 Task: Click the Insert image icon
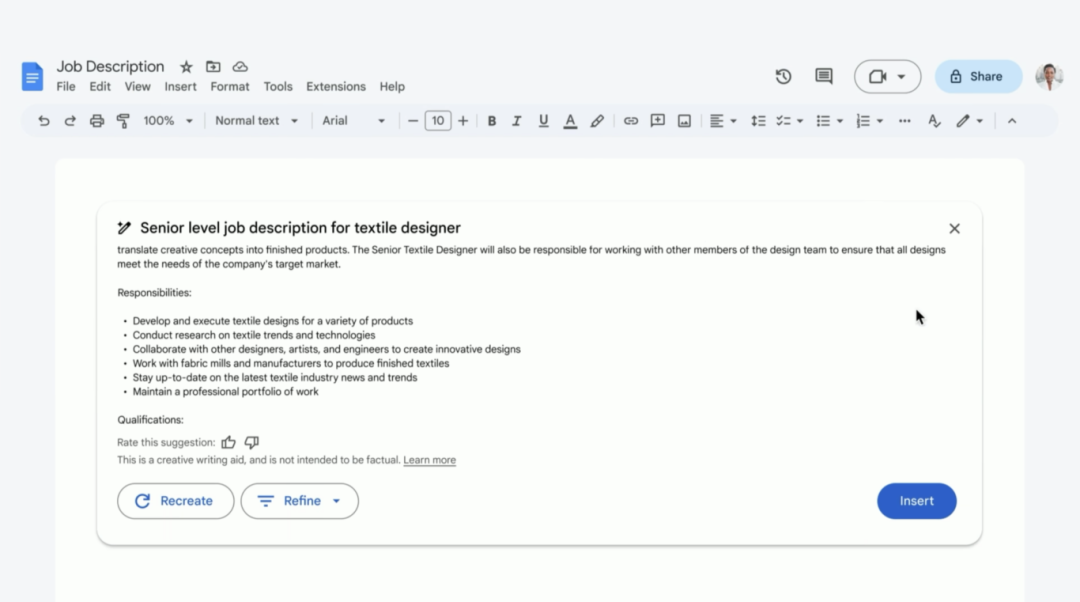coord(684,121)
